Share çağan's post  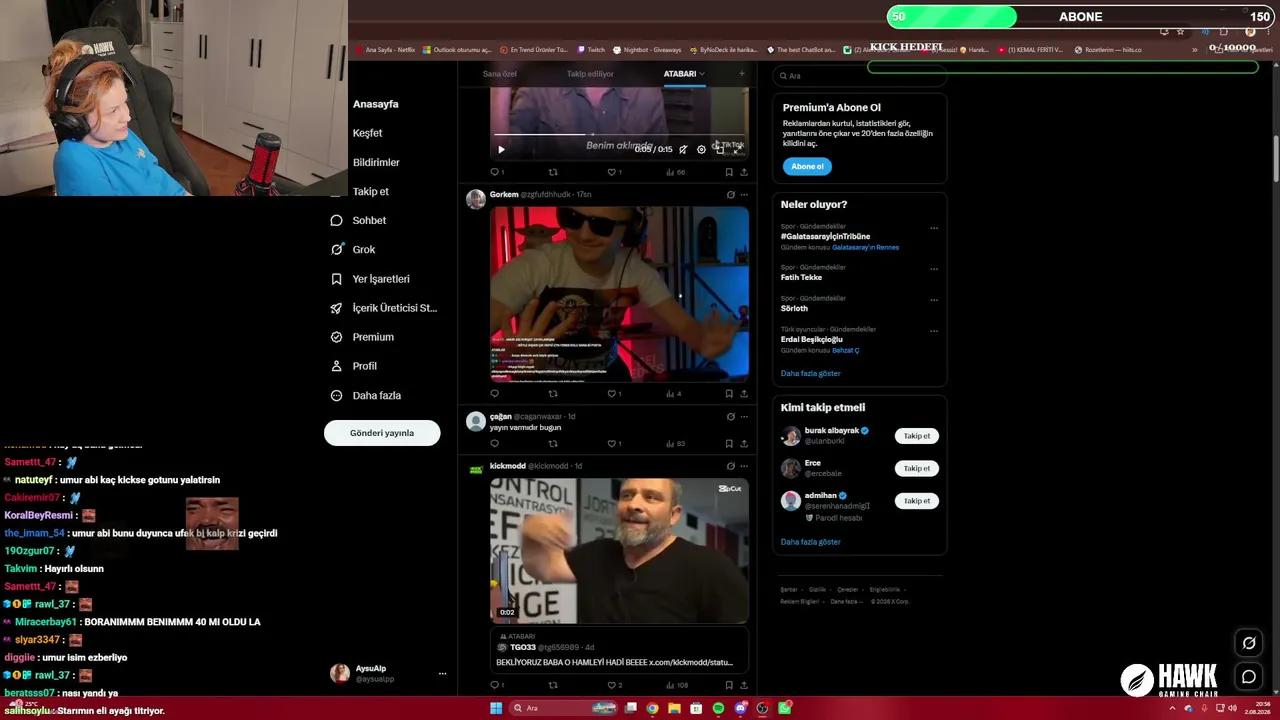[744, 444]
